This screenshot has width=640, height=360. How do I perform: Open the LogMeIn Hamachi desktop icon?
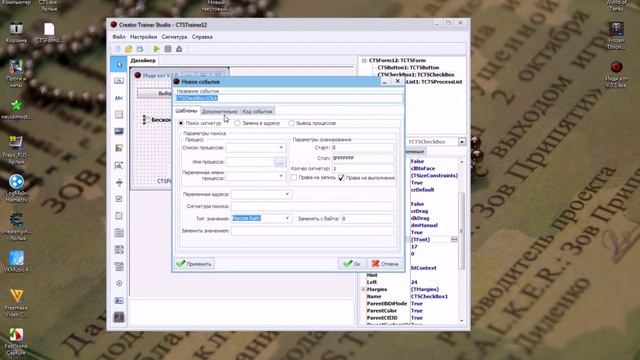tap(16, 188)
